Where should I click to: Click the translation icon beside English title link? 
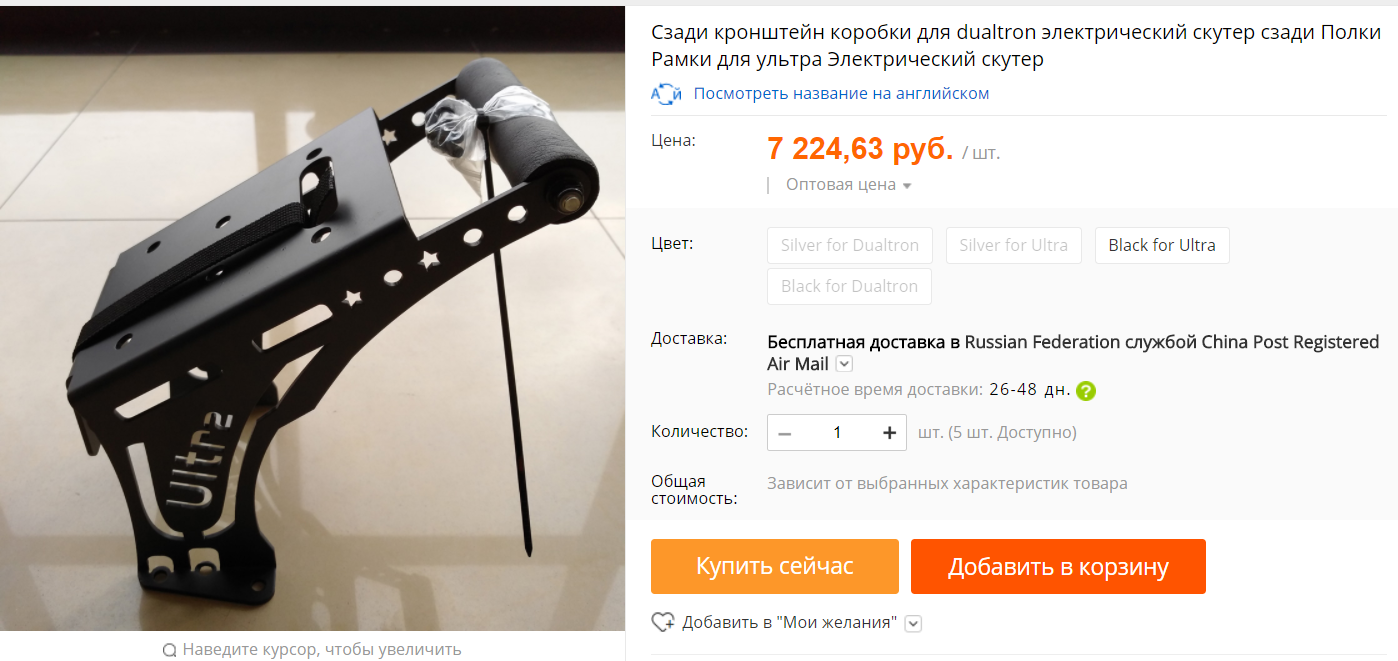pos(666,94)
